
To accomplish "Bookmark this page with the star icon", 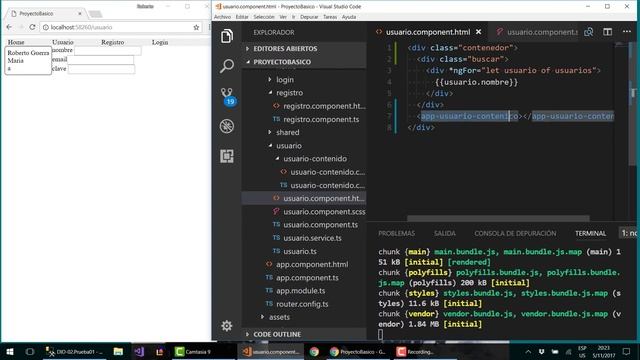I will click(x=196, y=27).
